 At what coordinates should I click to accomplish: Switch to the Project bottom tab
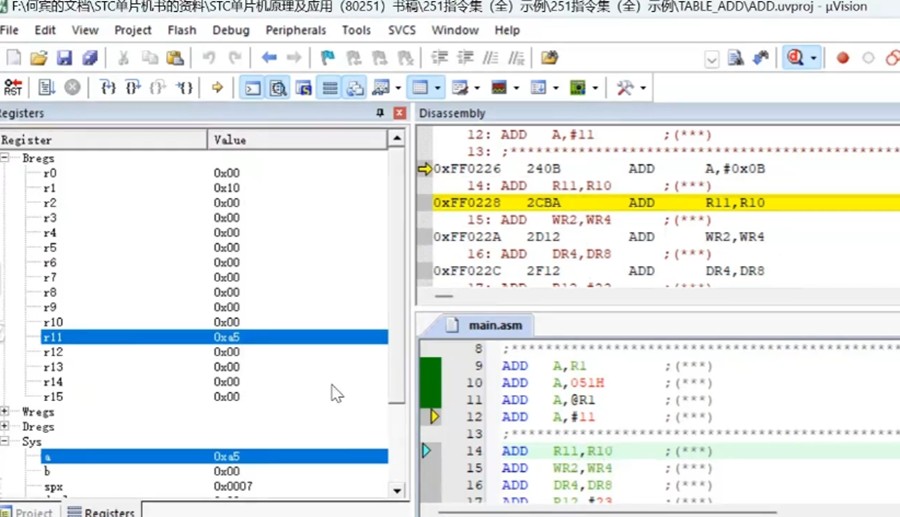26,512
